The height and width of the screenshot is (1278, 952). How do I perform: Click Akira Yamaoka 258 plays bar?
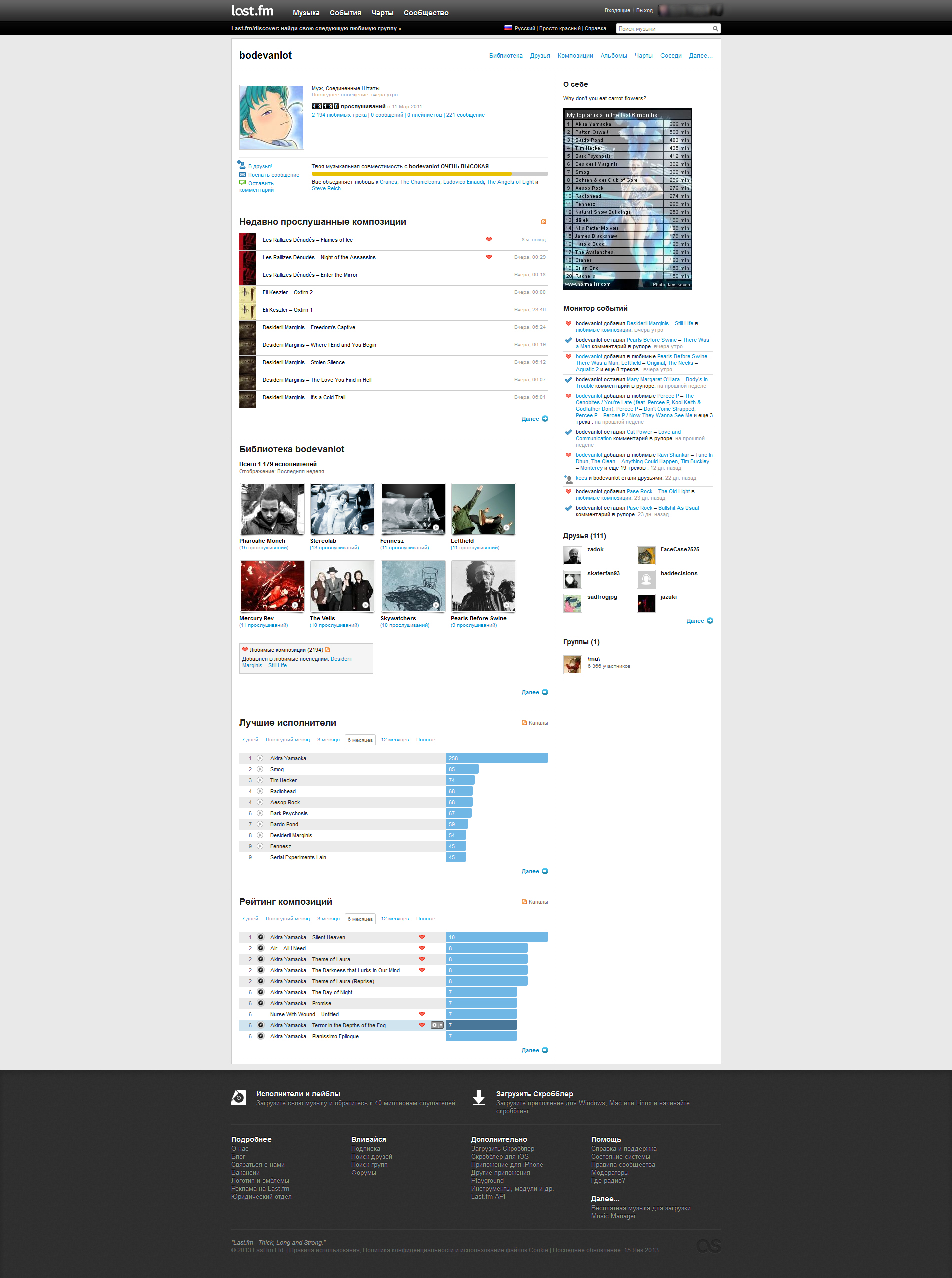497,758
